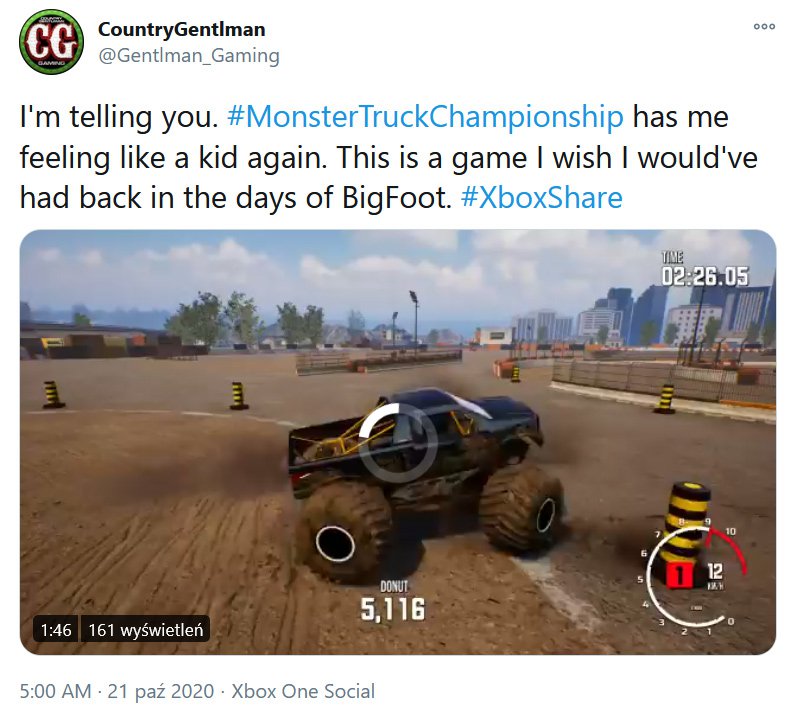Click the red gear number 1 indicator
The height and width of the screenshot is (719, 795).
pos(680,576)
